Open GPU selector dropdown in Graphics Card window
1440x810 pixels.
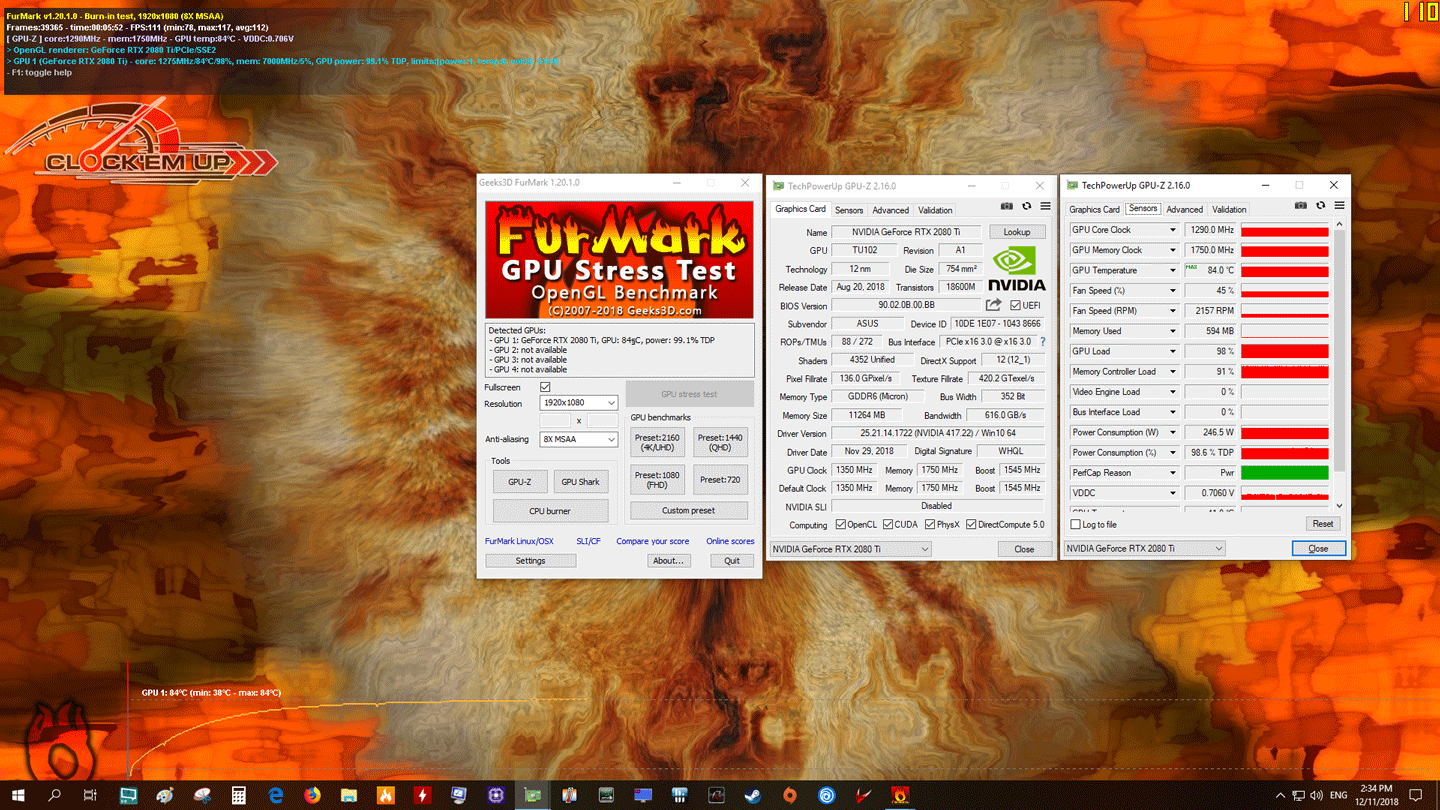coord(851,548)
